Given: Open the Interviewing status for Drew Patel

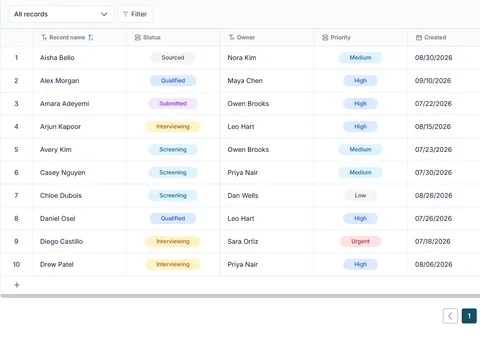Looking at the screenshot, I should coord(173,265).
